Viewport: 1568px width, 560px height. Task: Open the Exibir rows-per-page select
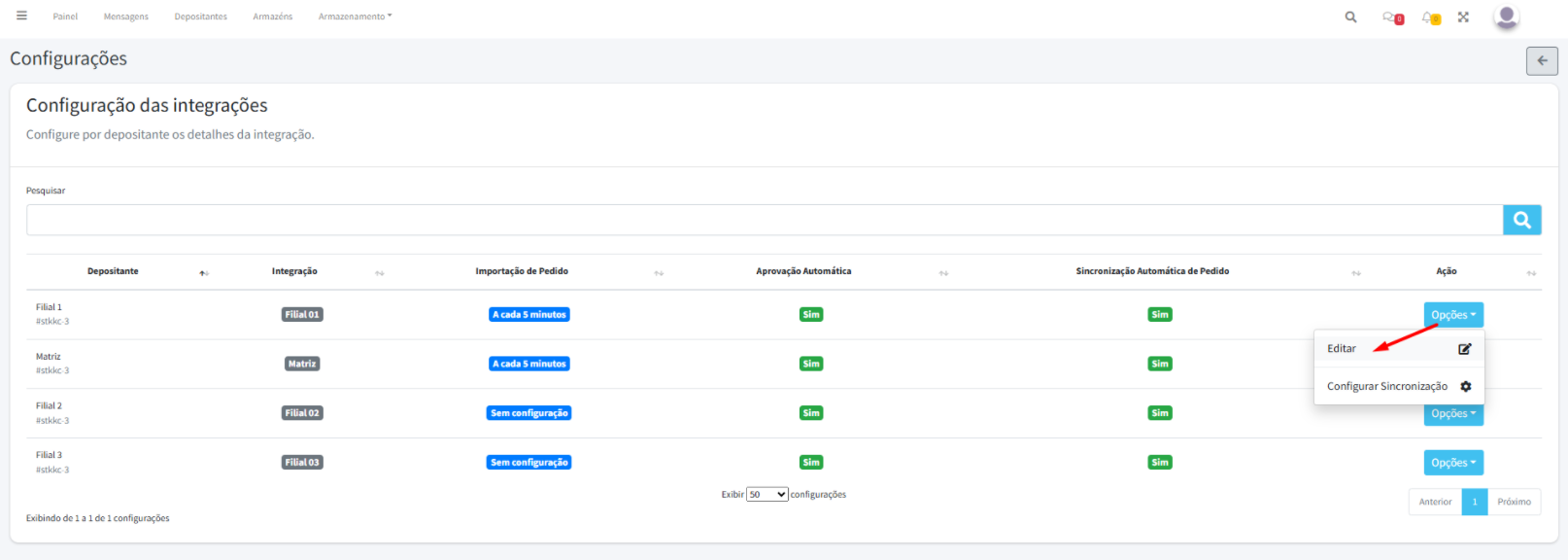point(767,495)
